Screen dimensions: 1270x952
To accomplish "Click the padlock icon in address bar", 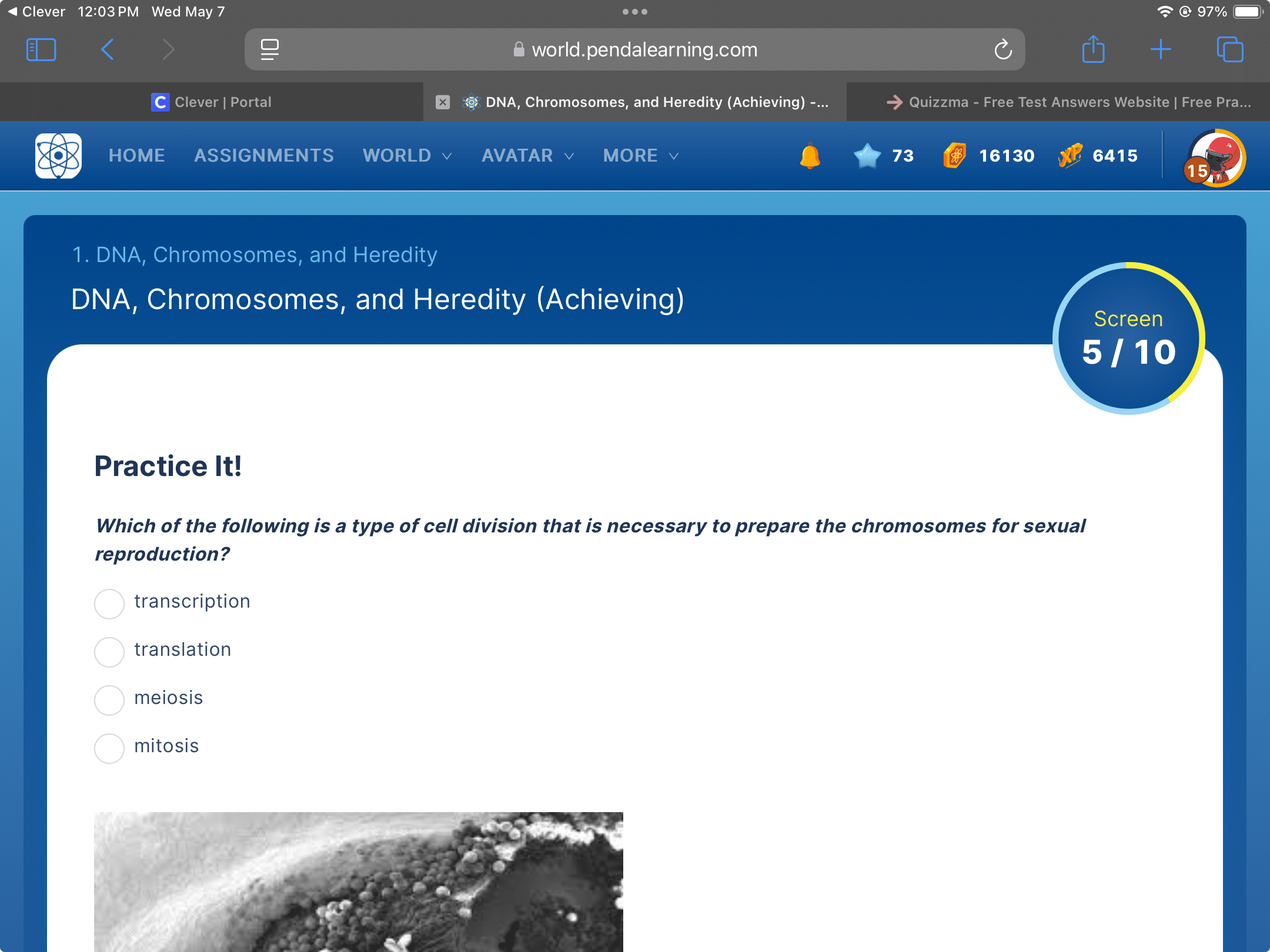I will pyautogui.click(x=519, y=49).
